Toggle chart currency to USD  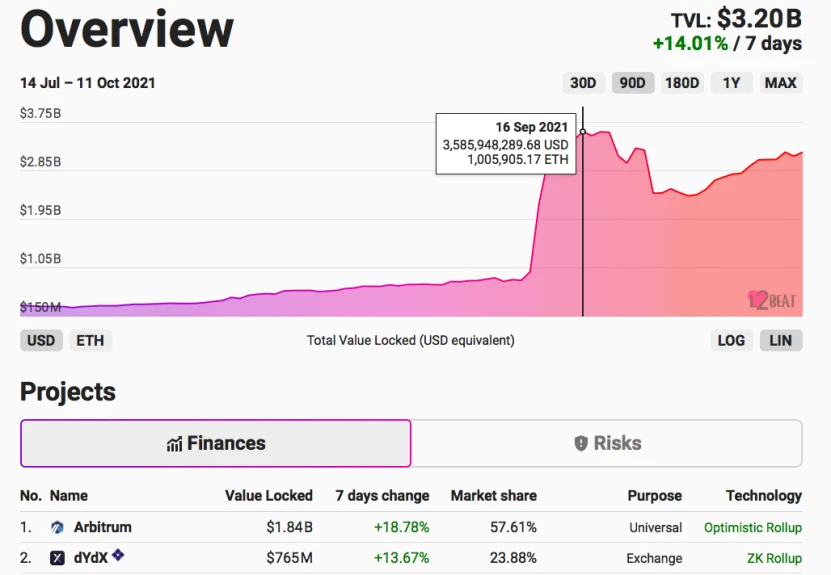point(41,340)
